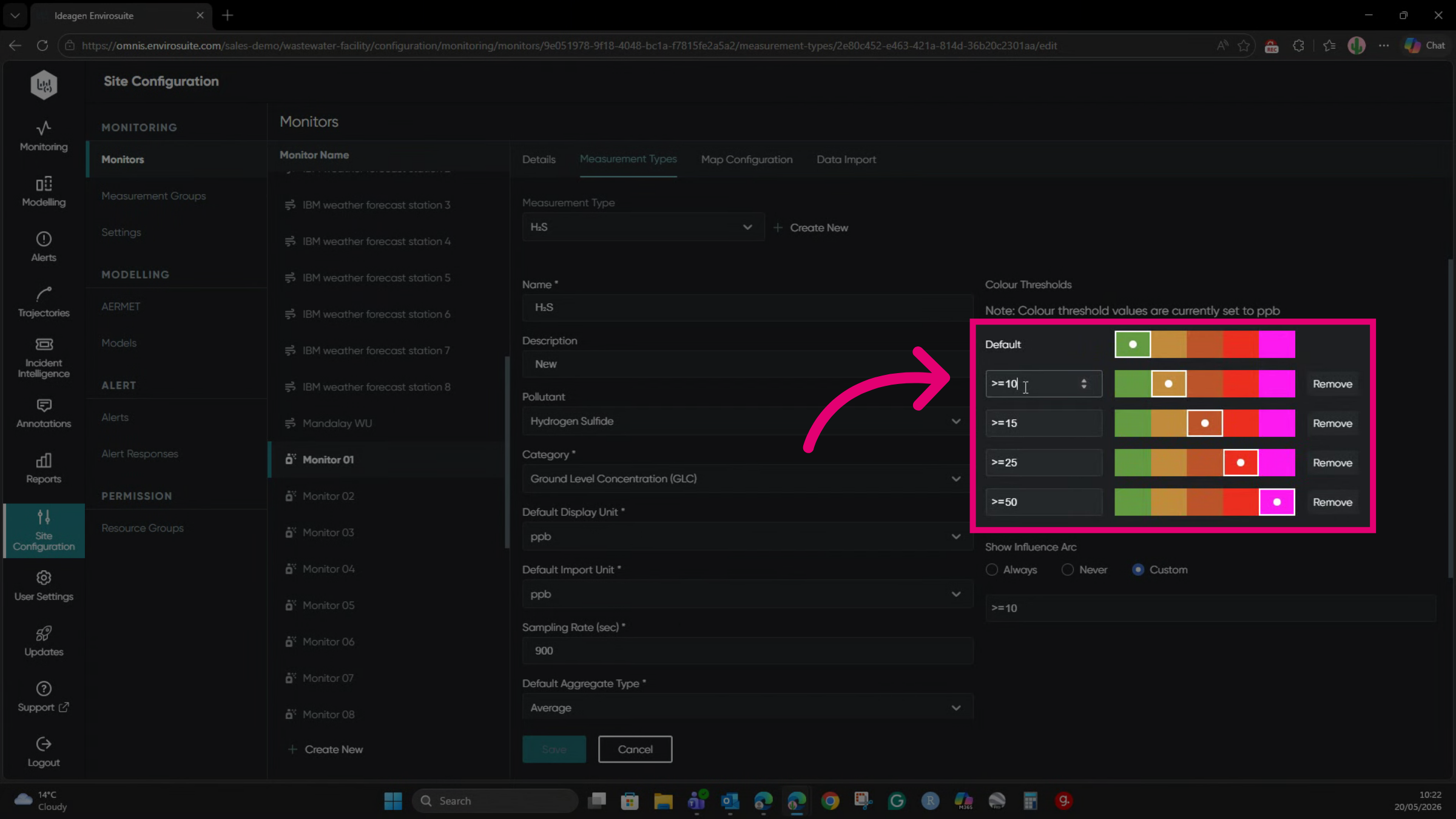1456x819 pixels.
Task: Go back in browser history
Action: 15,45
